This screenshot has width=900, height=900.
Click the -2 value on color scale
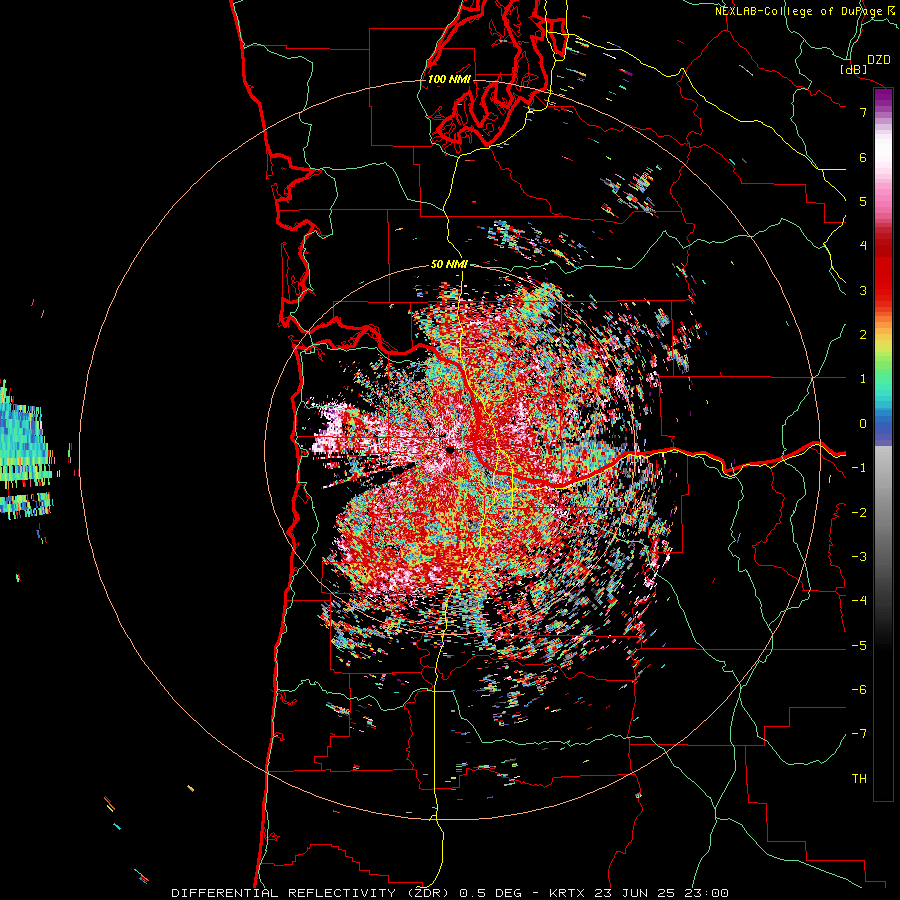click(x=859, y=513)
